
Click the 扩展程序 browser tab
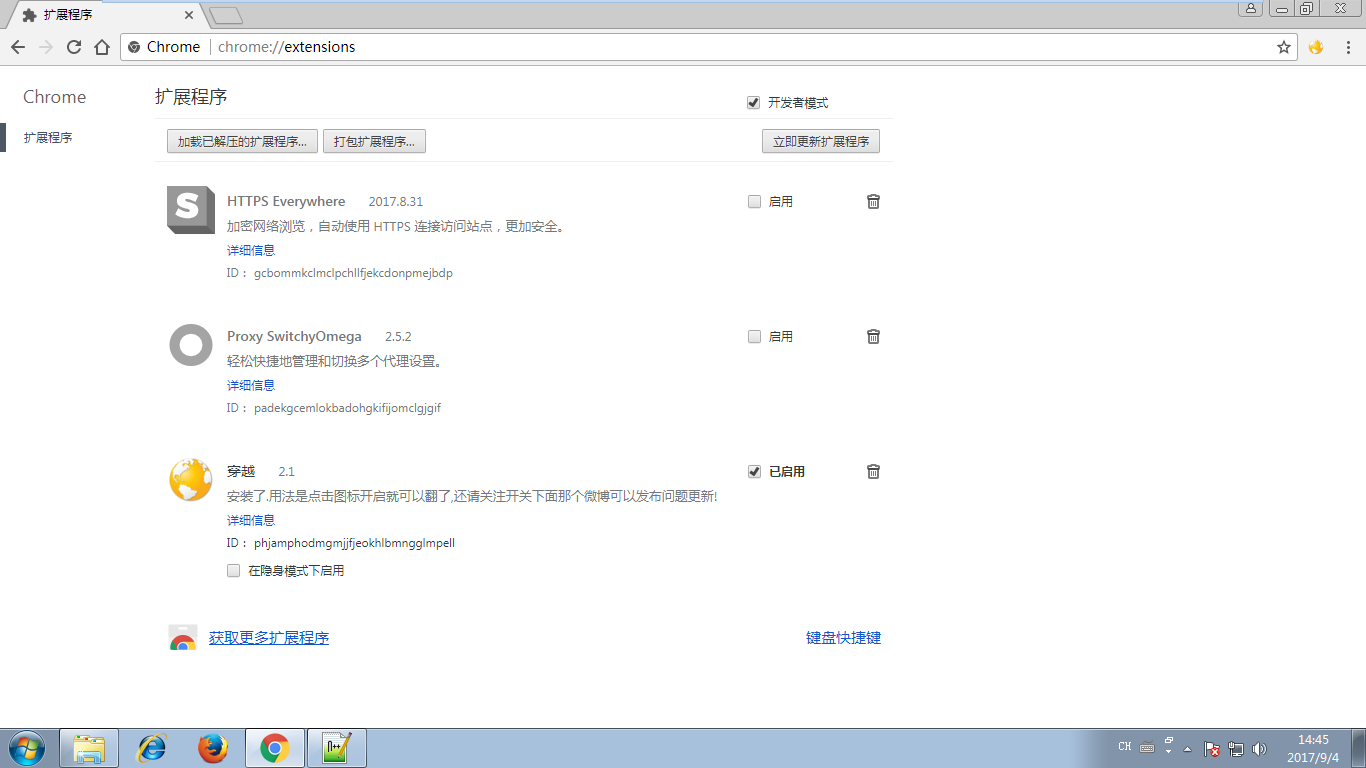(105, 15)
